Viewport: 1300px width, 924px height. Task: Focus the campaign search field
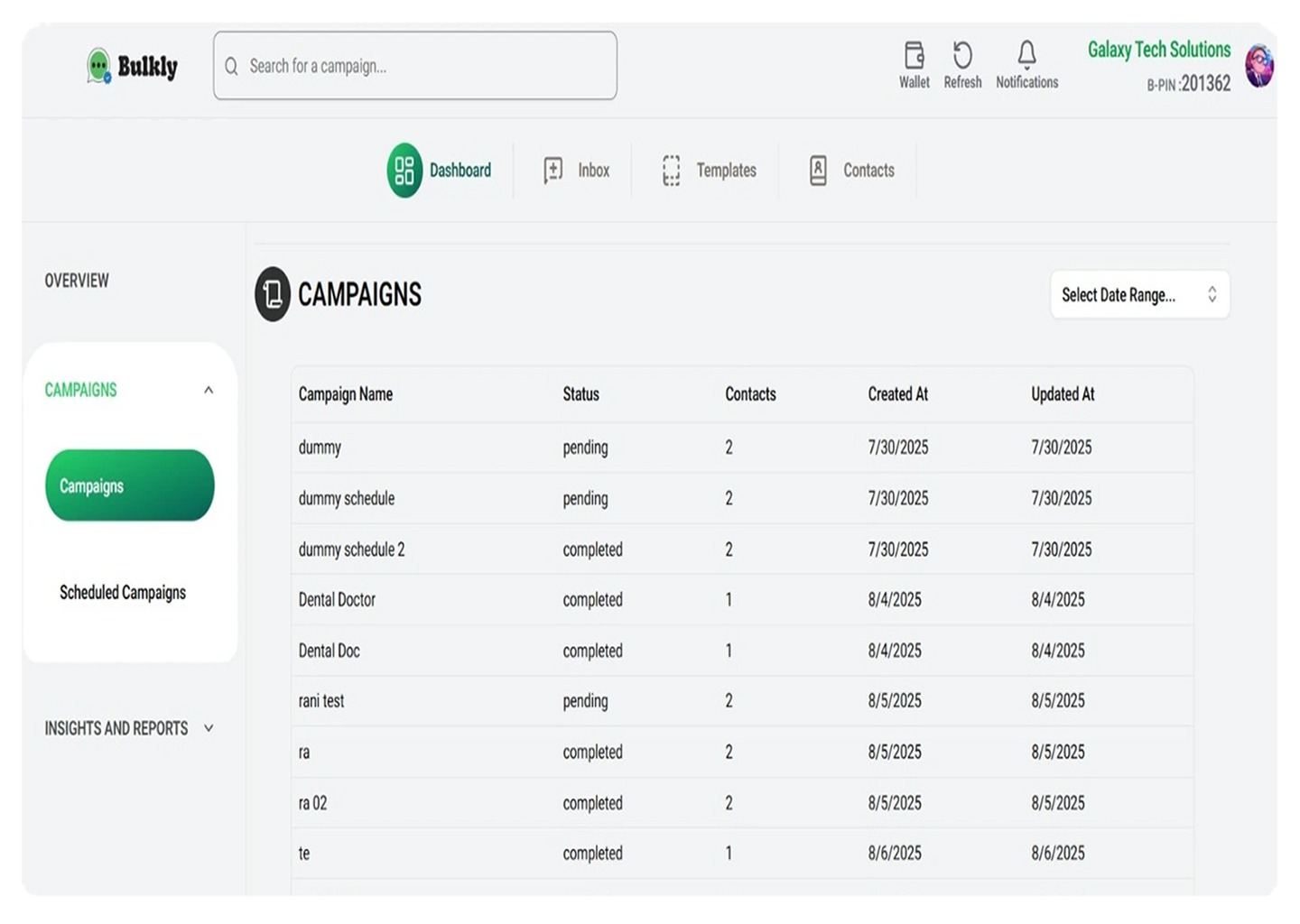pos(415,66)
